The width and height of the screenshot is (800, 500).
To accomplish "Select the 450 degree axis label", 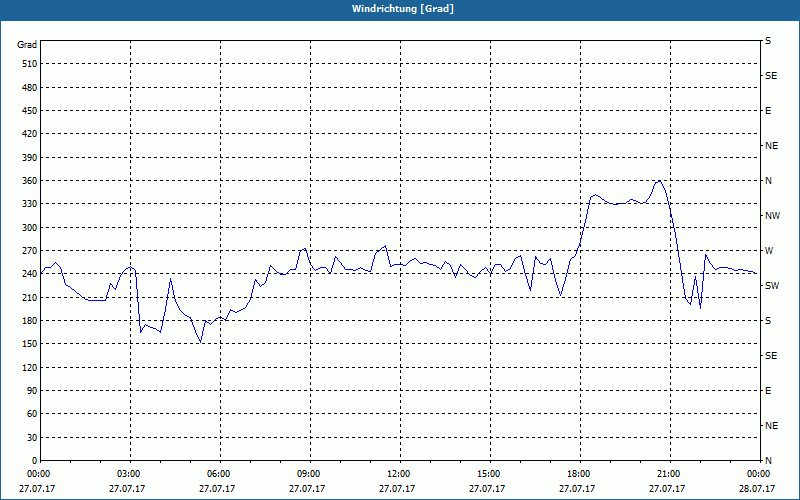I will pos(29,111).
